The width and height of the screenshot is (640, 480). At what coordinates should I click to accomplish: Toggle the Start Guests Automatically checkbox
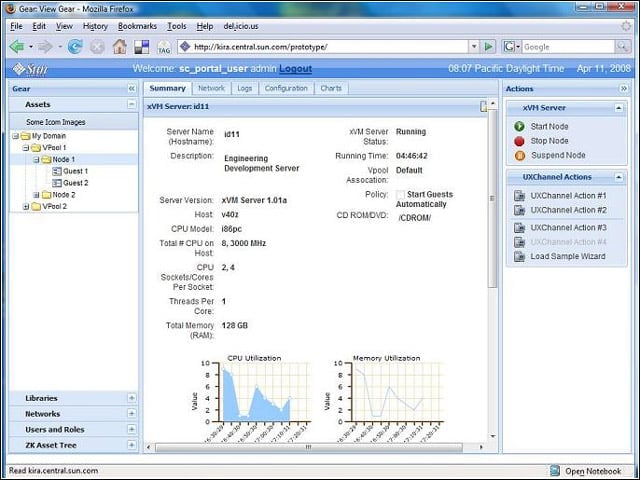coord(401,195)
